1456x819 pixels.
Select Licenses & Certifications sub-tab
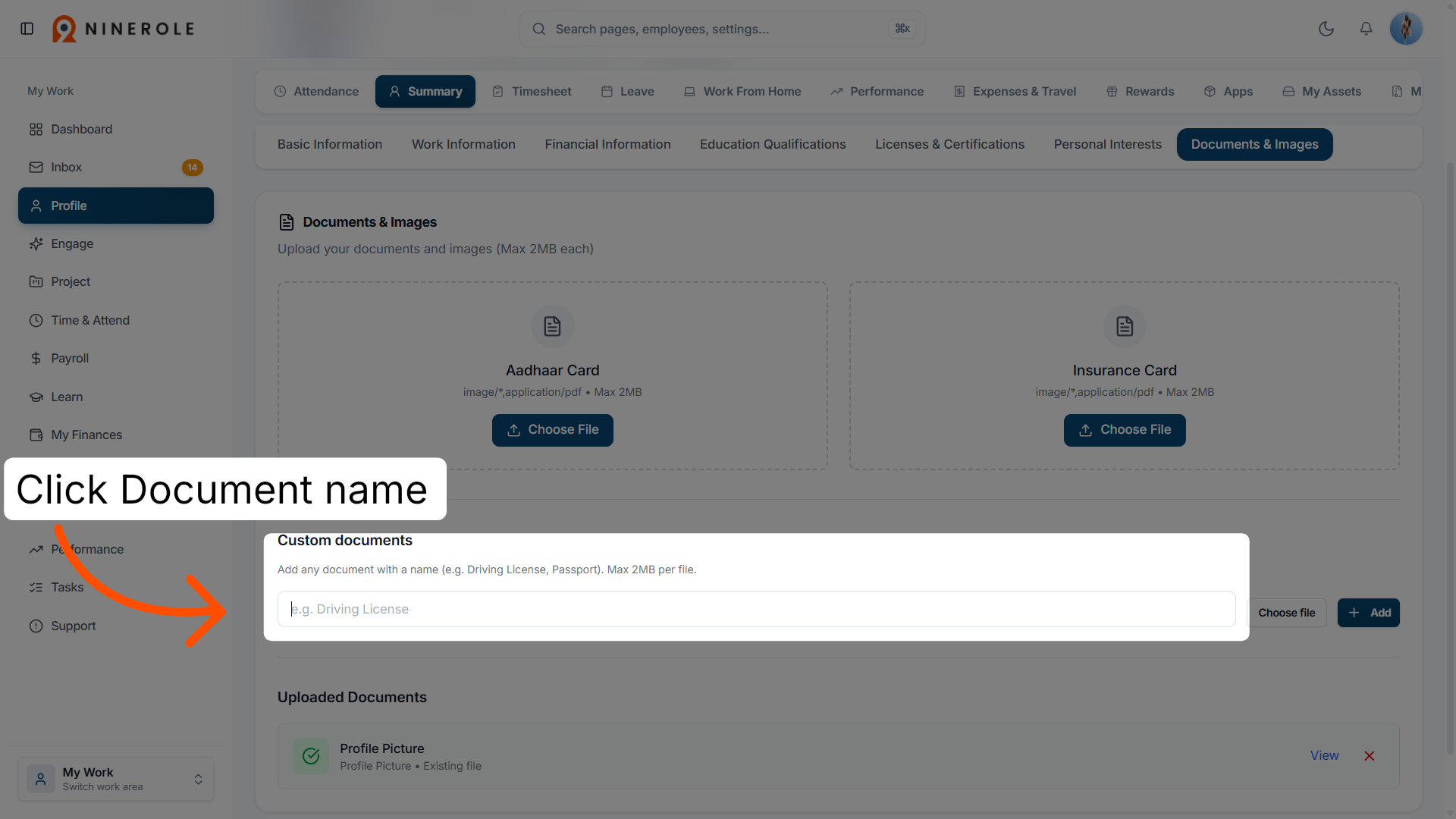[949, 144]
